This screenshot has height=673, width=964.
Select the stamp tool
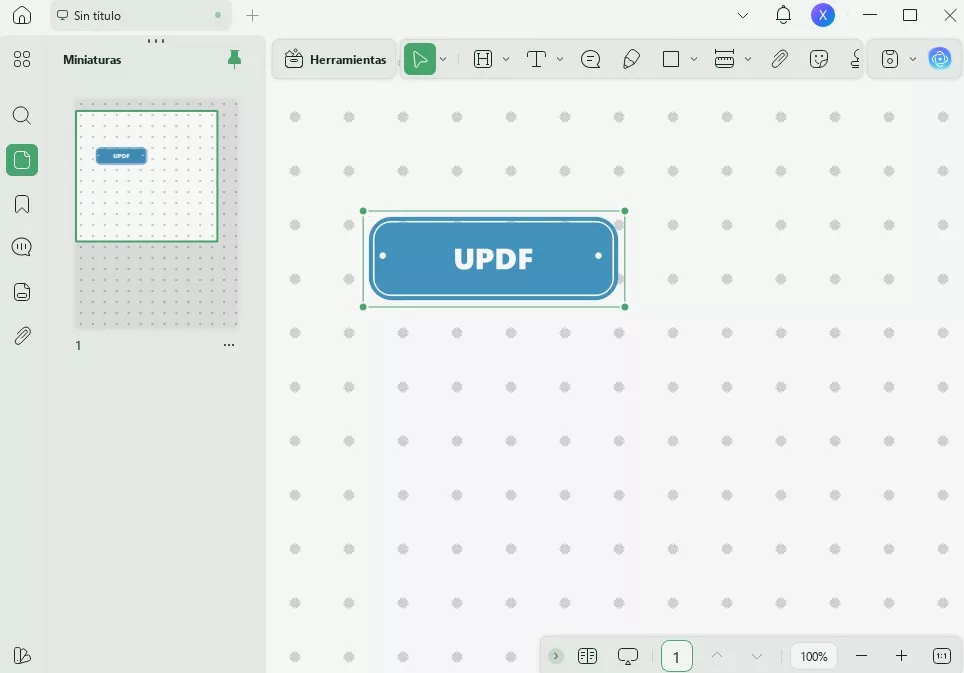pos(855,59)
